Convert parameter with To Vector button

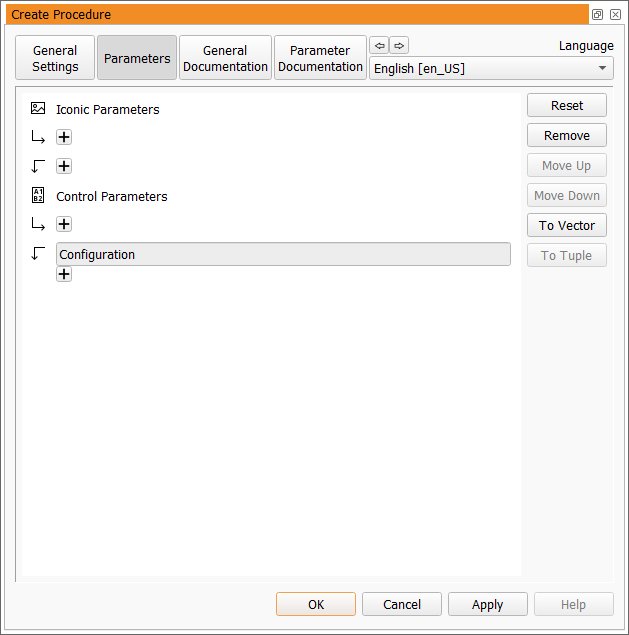(566, 226)
